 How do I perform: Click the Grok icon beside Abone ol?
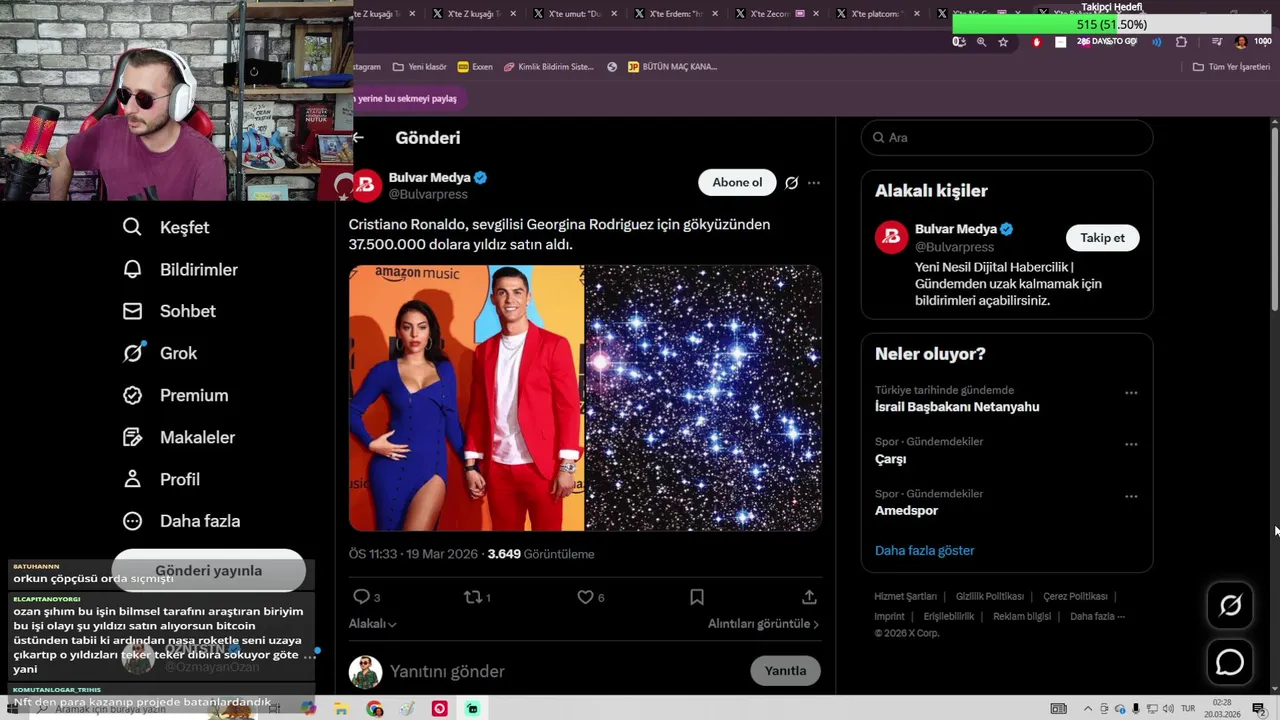click(791, 183)
